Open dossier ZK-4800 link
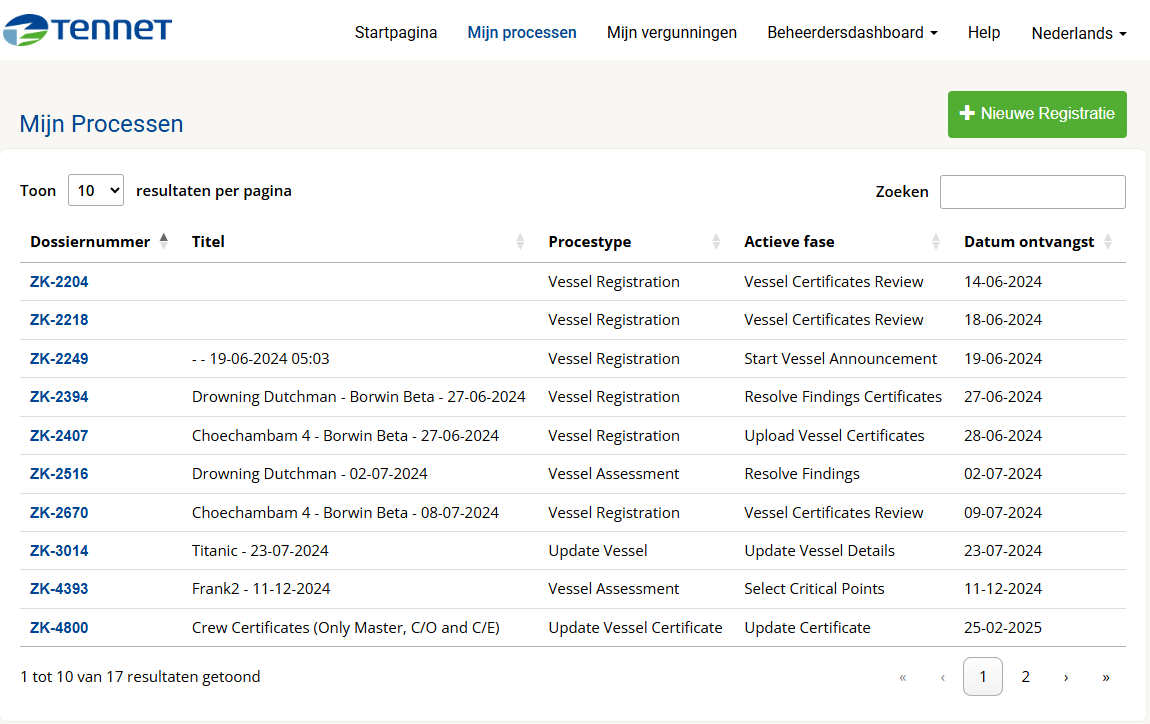The width and height of the screenshot is (1150, 724). click(x=59, y=628)
